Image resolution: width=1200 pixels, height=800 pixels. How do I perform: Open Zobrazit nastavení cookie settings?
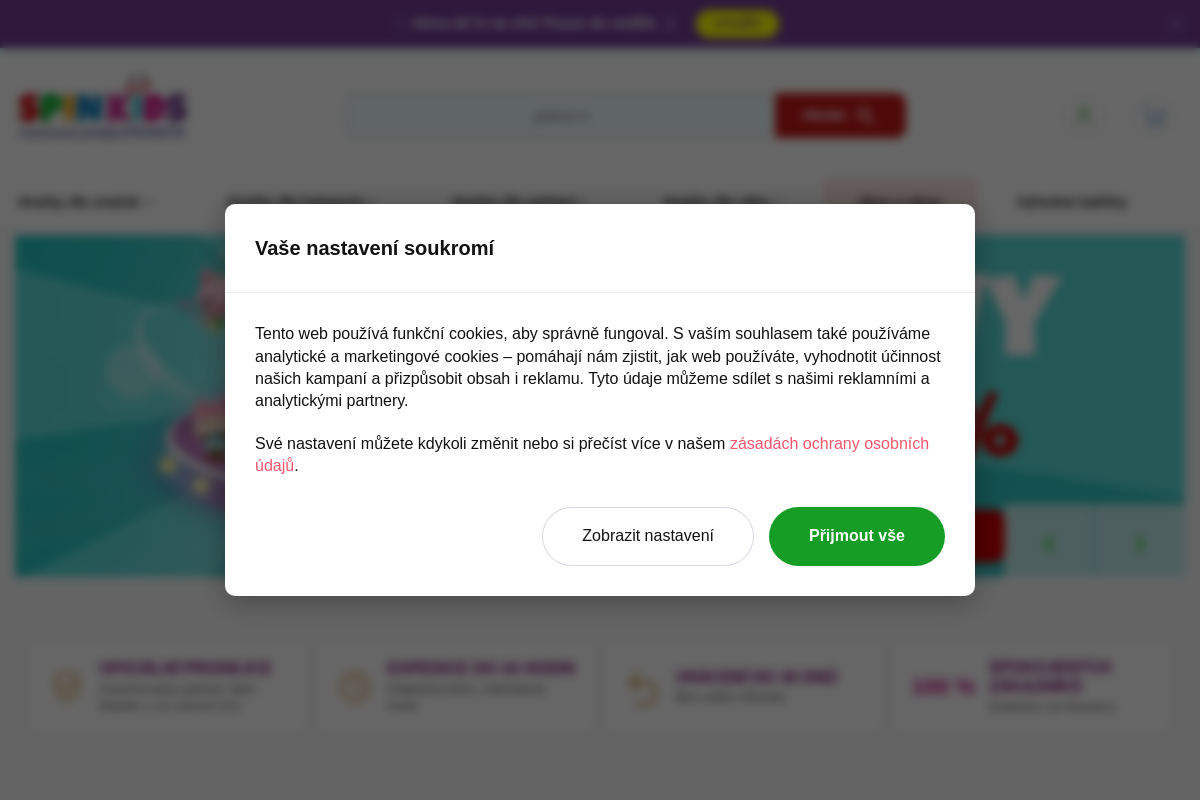648,536
